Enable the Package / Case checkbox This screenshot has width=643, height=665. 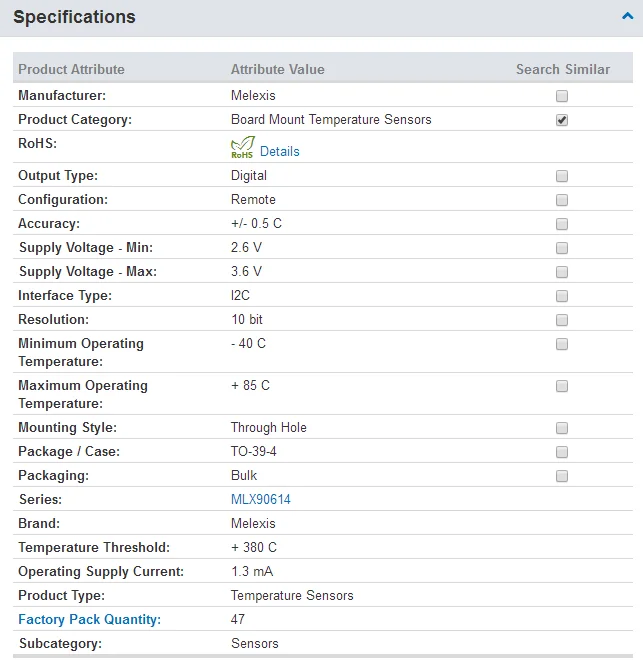coord(562,452)
